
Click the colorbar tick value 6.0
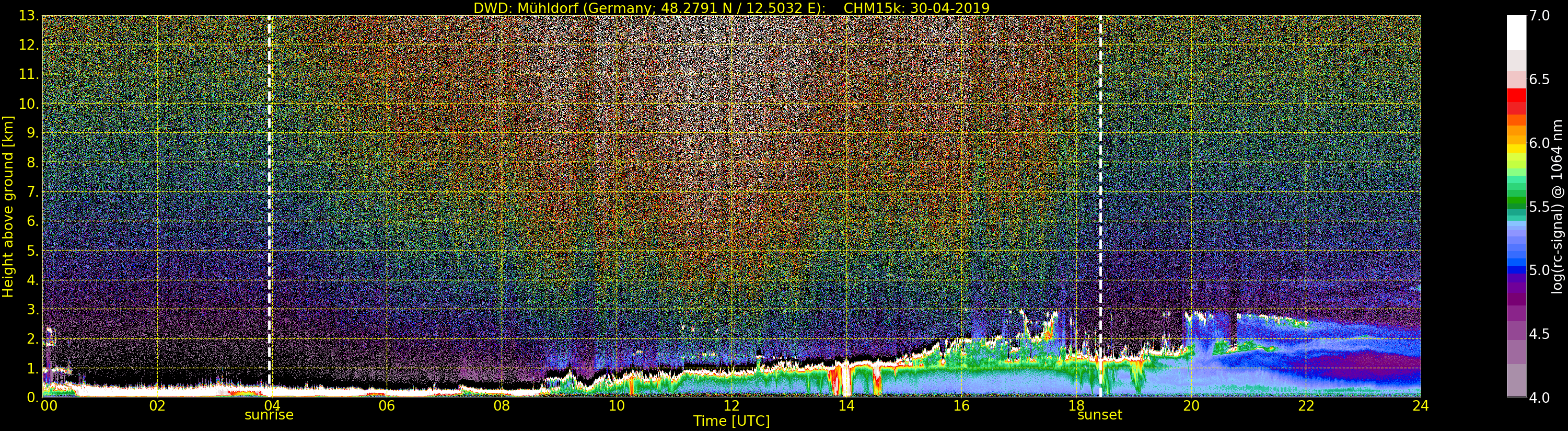pyautogui.click(x=1540, y=143)
